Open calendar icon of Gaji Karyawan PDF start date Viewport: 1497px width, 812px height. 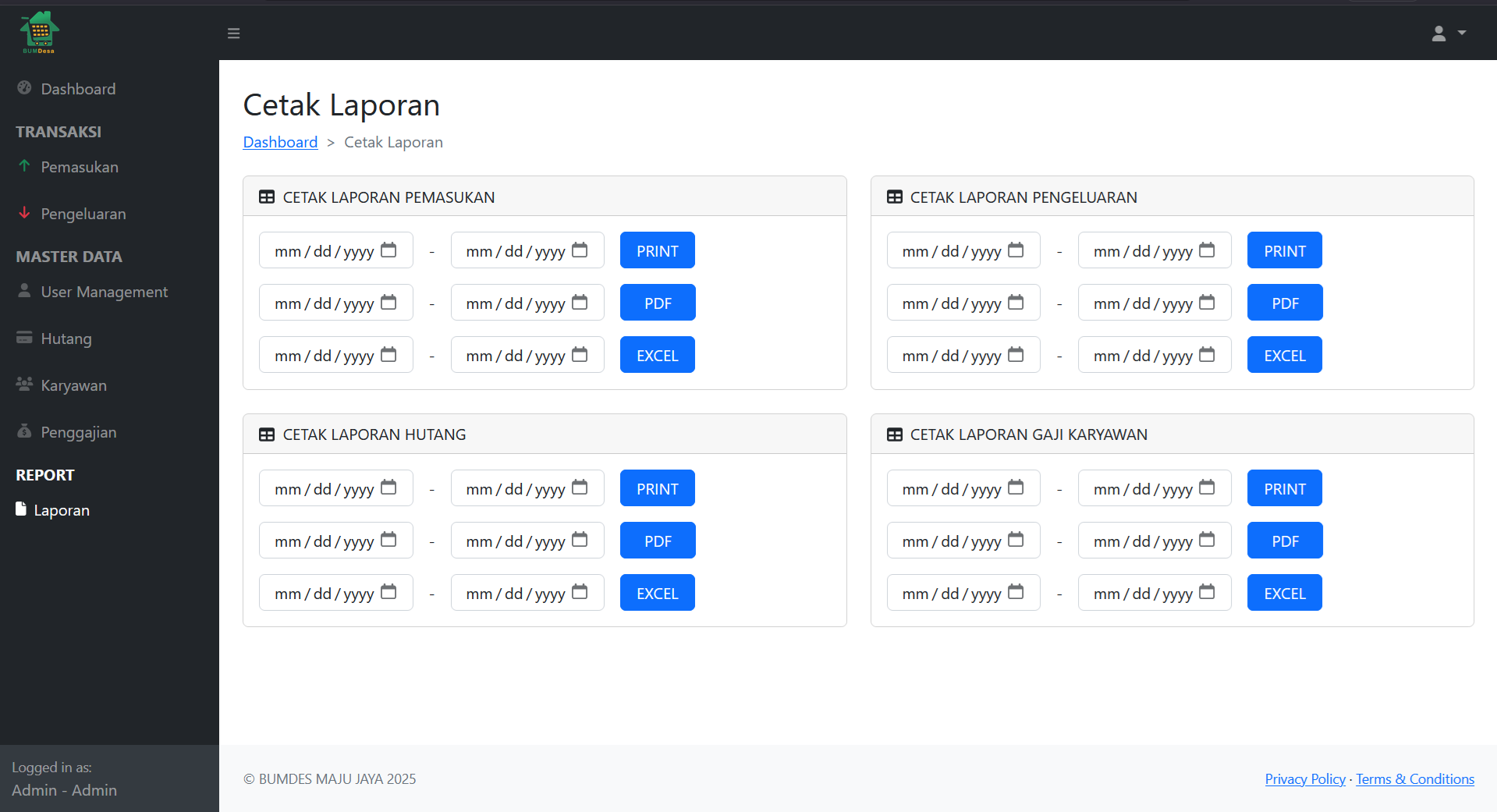[x=1016, y=540]
